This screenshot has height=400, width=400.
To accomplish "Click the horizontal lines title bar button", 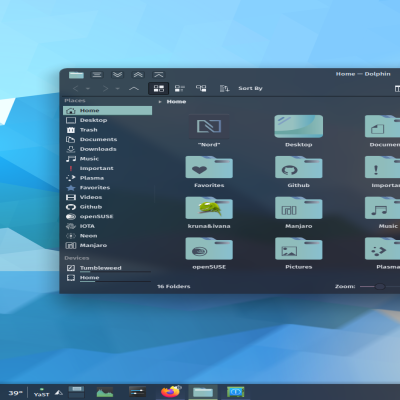I will pos(97,75).
